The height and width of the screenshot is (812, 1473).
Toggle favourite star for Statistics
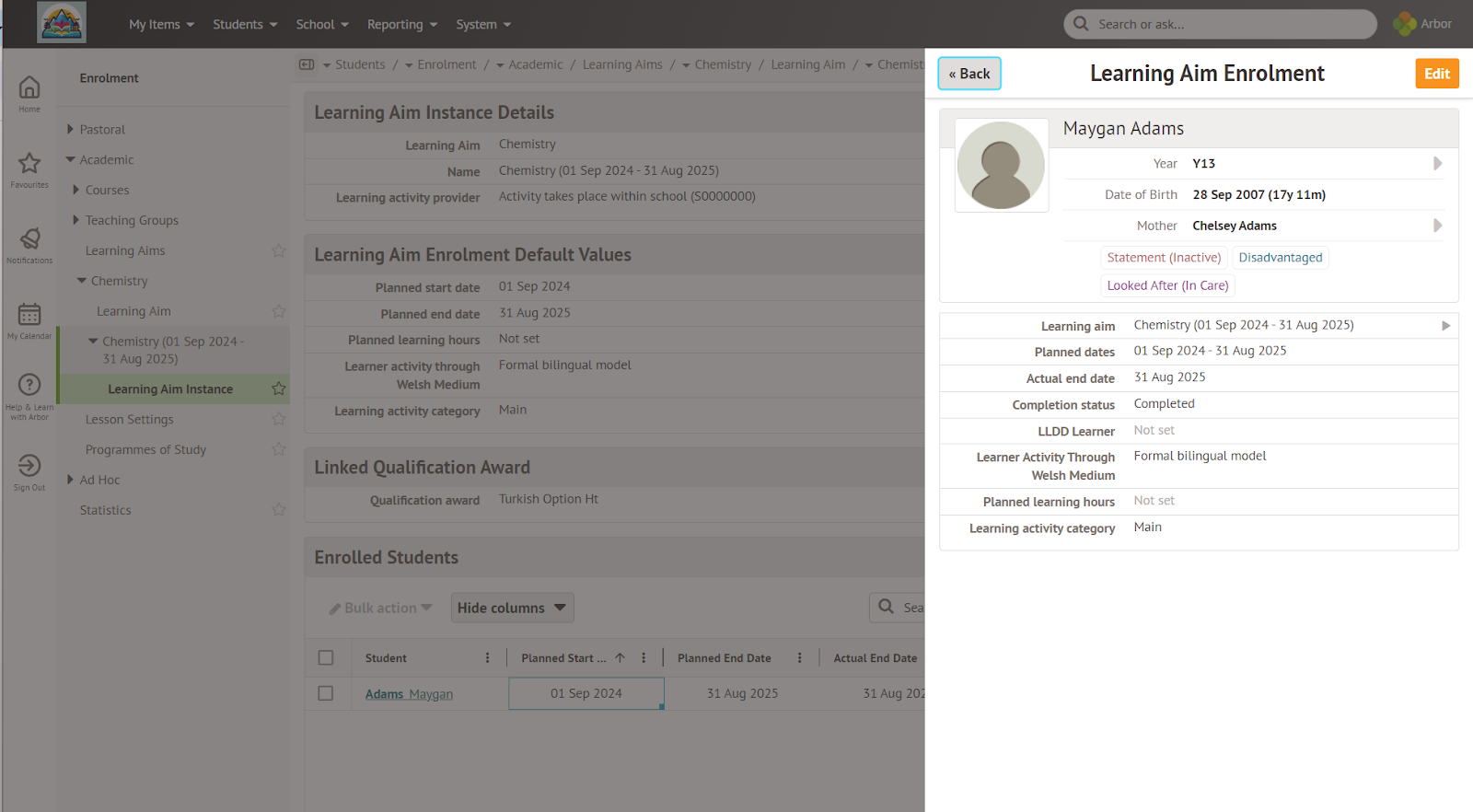tap(279, 510)
